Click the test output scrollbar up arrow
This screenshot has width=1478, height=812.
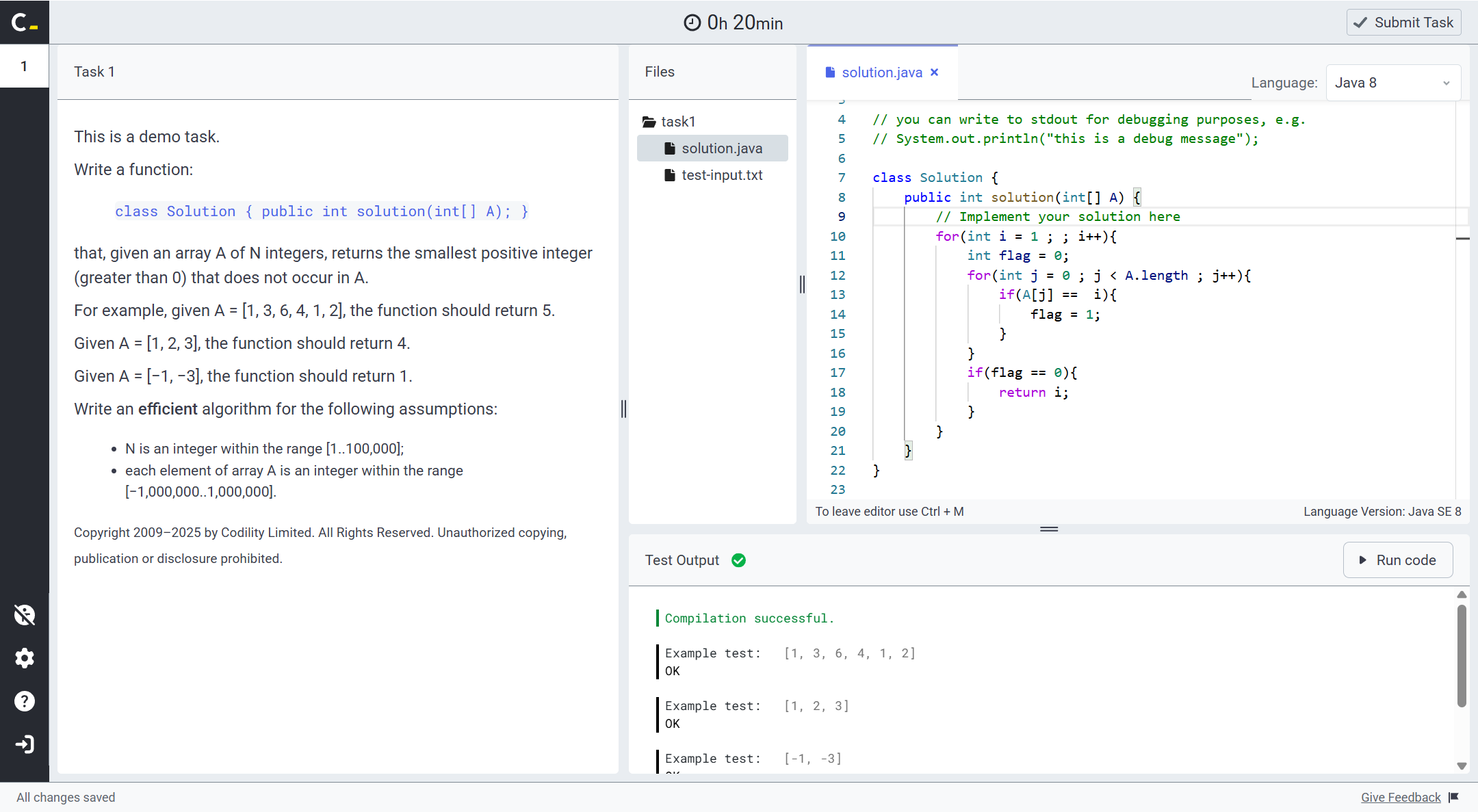[x=1462, y=594]
